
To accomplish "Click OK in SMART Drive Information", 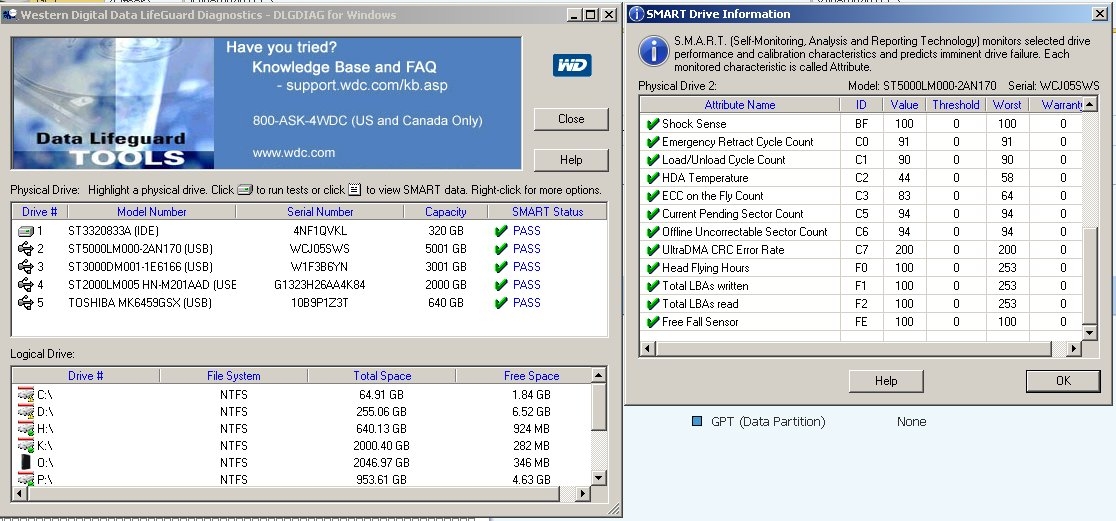I will coord(1063,381).
